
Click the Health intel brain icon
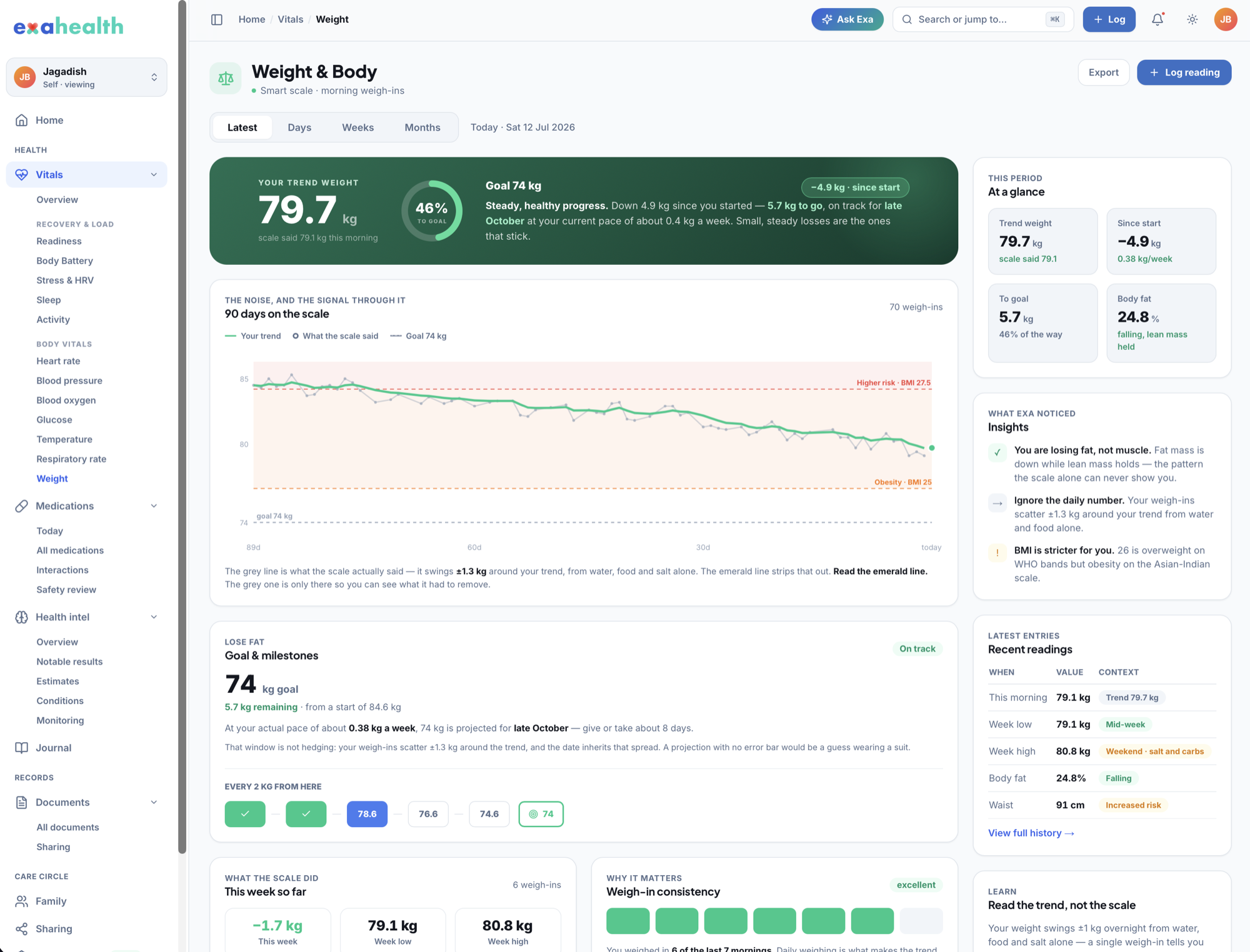(x=22, y=617)
